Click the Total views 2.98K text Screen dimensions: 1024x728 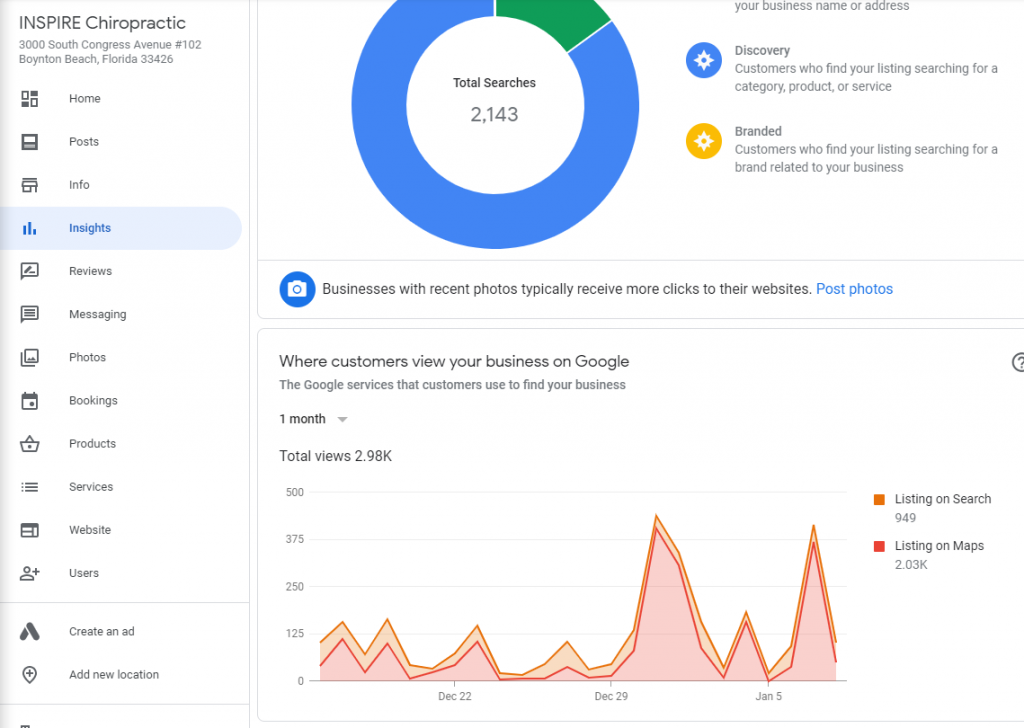coord(336,456)
